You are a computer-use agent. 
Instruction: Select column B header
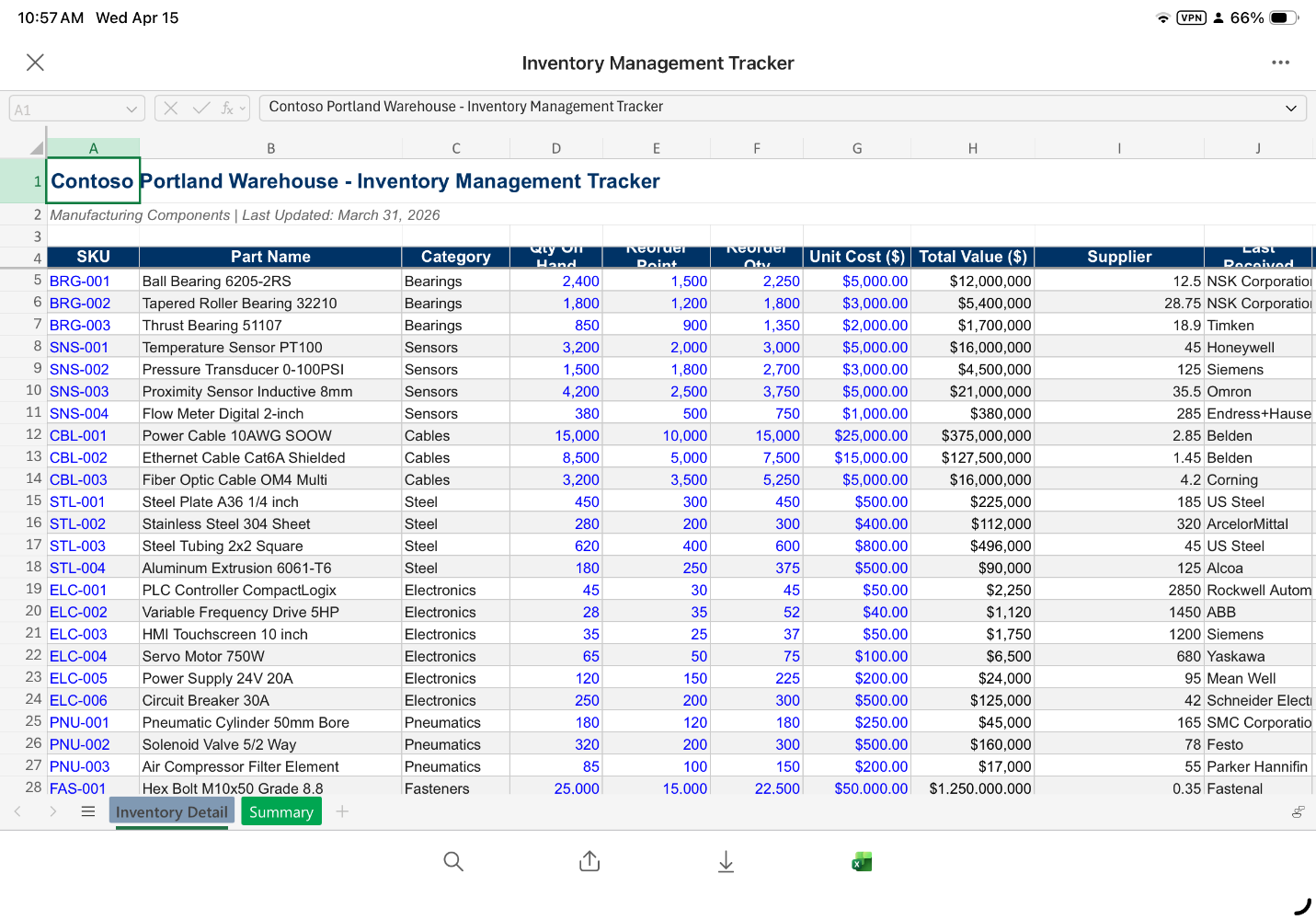pyautogui.click(x=270, y=148)
